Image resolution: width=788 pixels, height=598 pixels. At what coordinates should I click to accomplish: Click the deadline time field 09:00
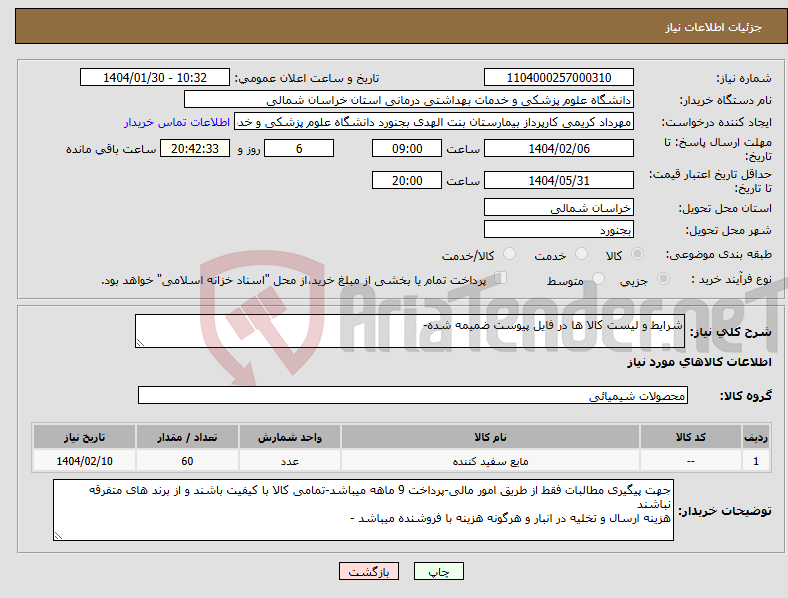[x=407, y=148]
